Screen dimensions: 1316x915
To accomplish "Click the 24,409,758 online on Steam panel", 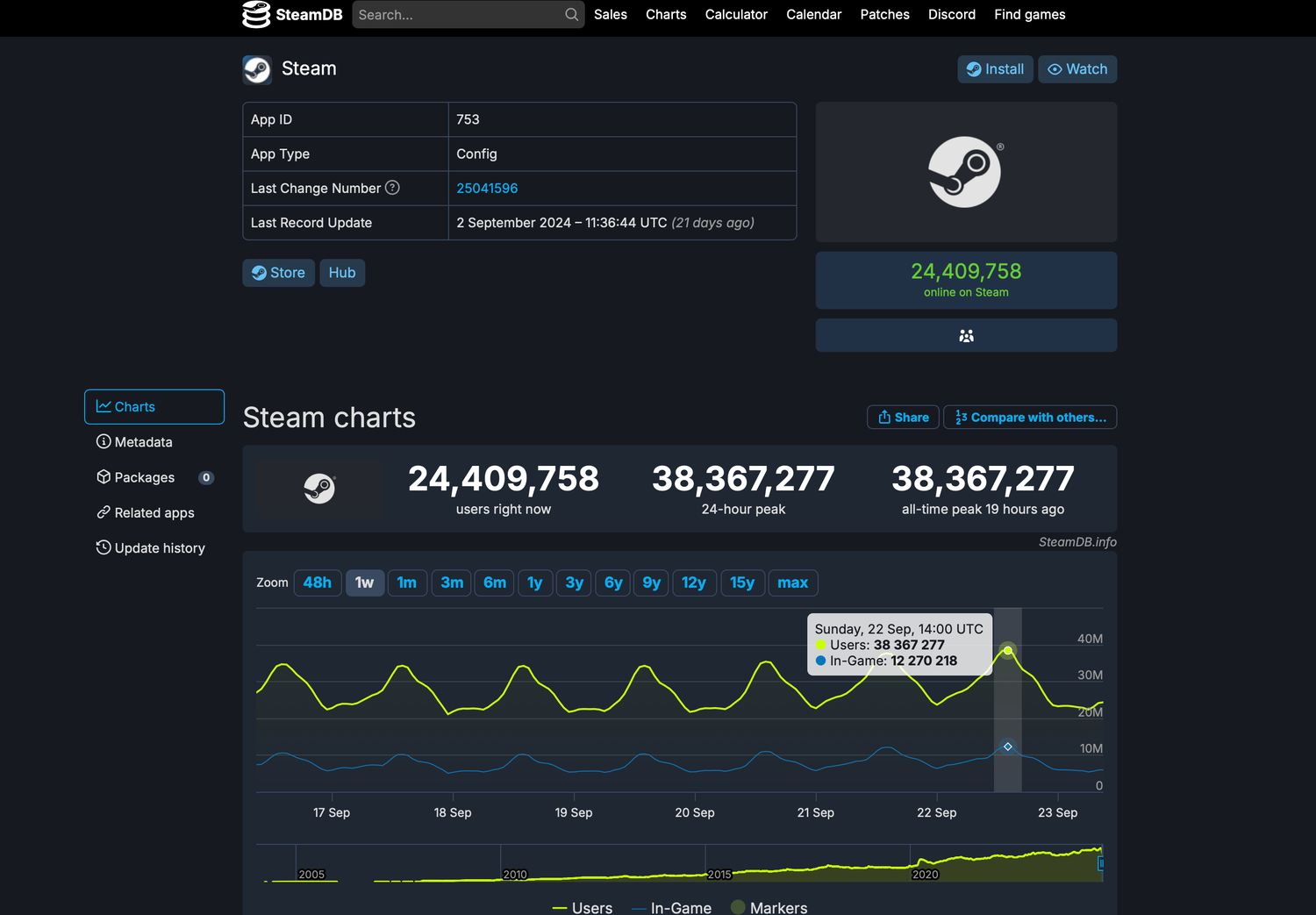I will [966, 280].
